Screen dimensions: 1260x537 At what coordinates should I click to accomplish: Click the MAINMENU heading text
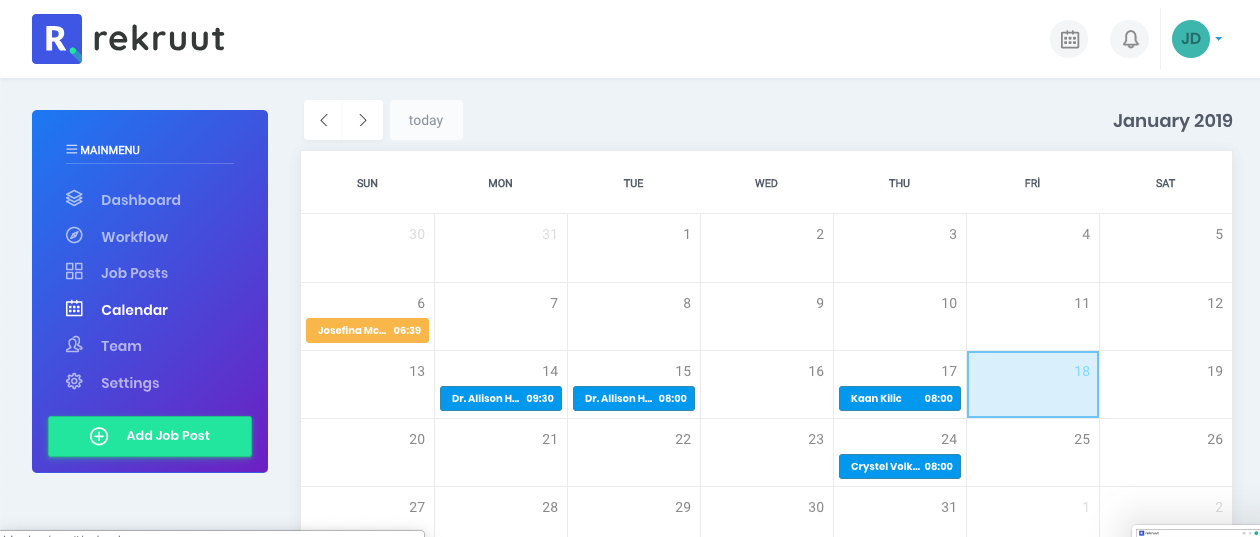110,150
